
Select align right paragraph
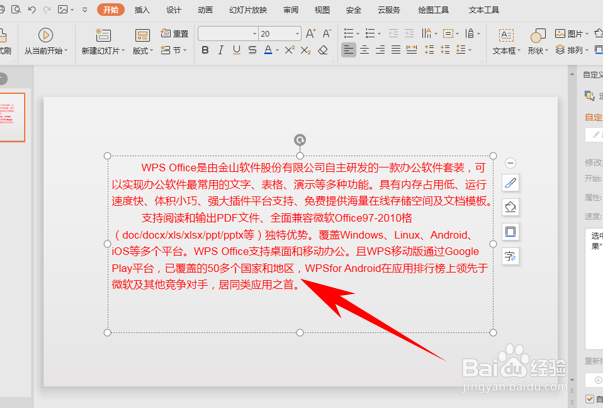point(380,50)
